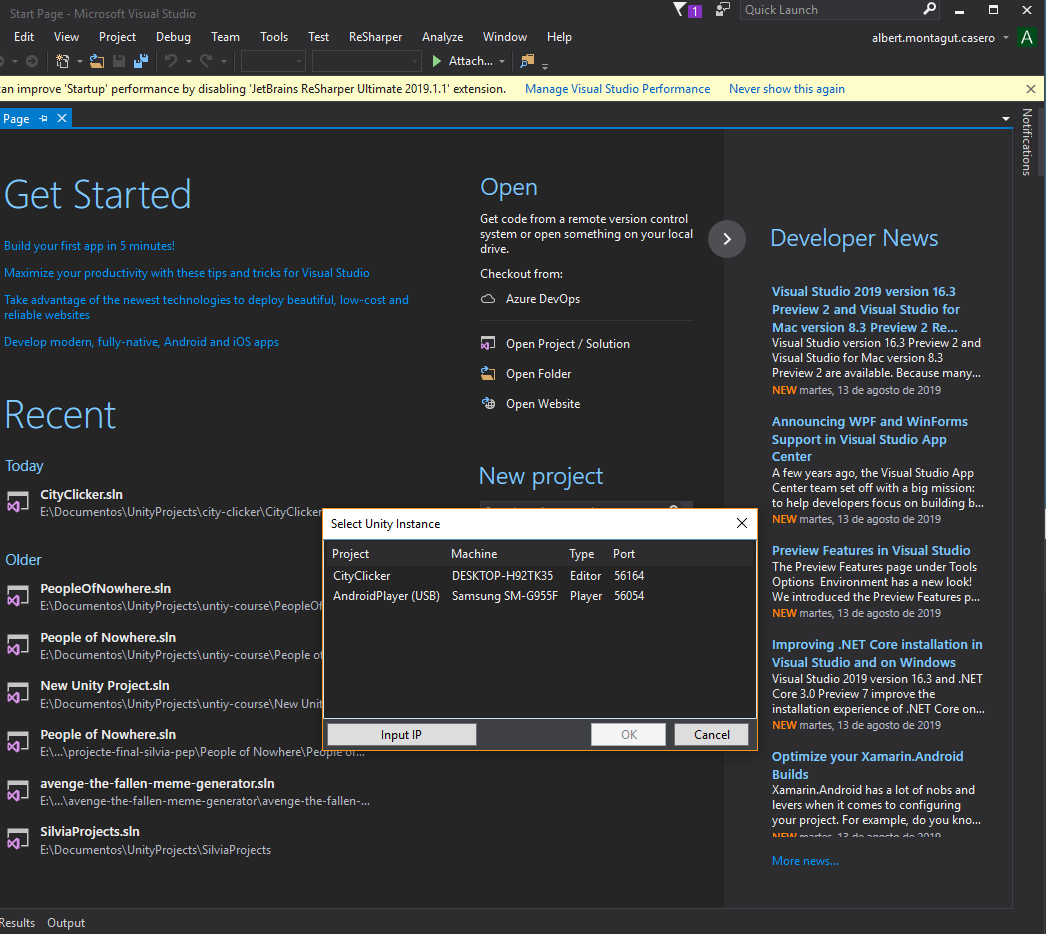
Task: Select the CityClicker row in instance list
Action: click(x=539, y=576)
